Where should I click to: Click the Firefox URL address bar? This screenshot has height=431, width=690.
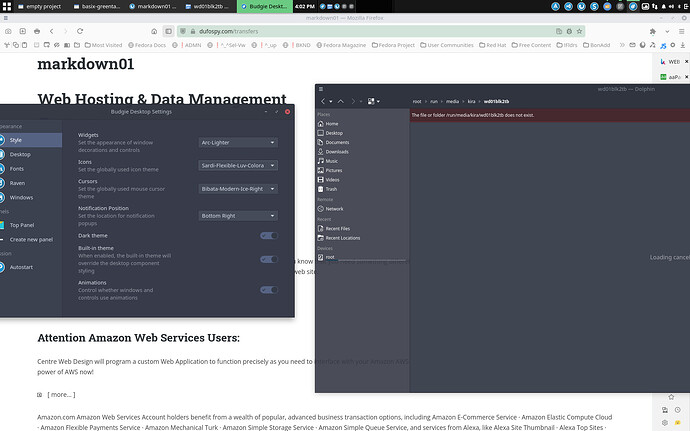300,31
